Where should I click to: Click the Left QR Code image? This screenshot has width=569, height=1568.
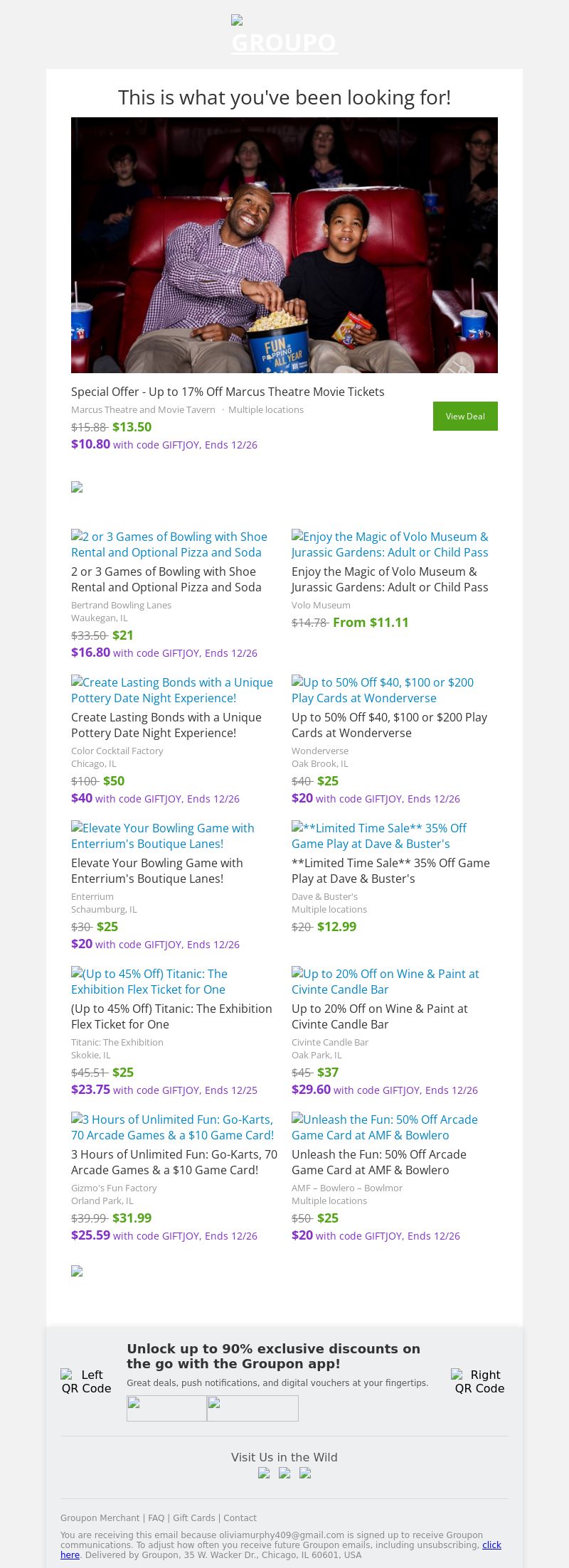click(86, 1381)
